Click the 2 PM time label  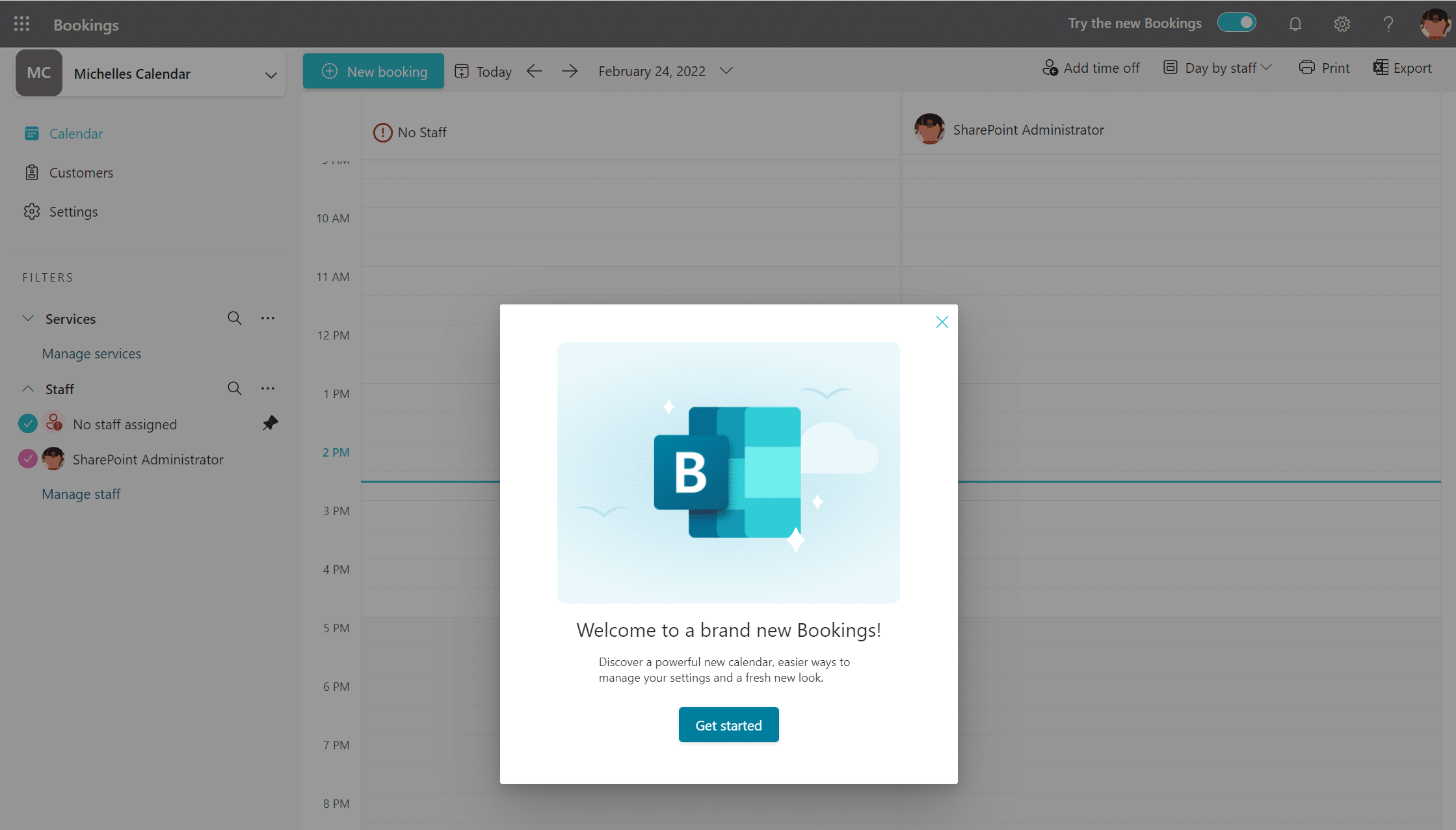336,452
